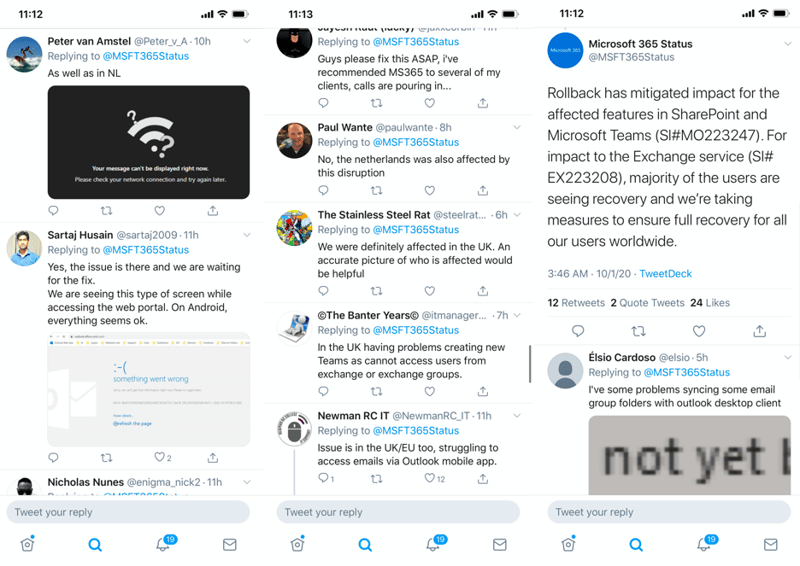
Task: Open tweet options chevron for Peter van Amstel
Action: point(247,41)
